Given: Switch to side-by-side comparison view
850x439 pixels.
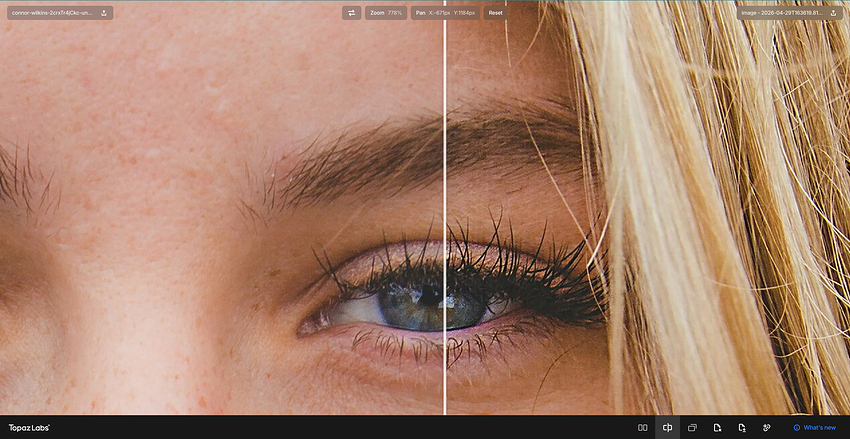Looking at the screenshot, I should 642,428.
